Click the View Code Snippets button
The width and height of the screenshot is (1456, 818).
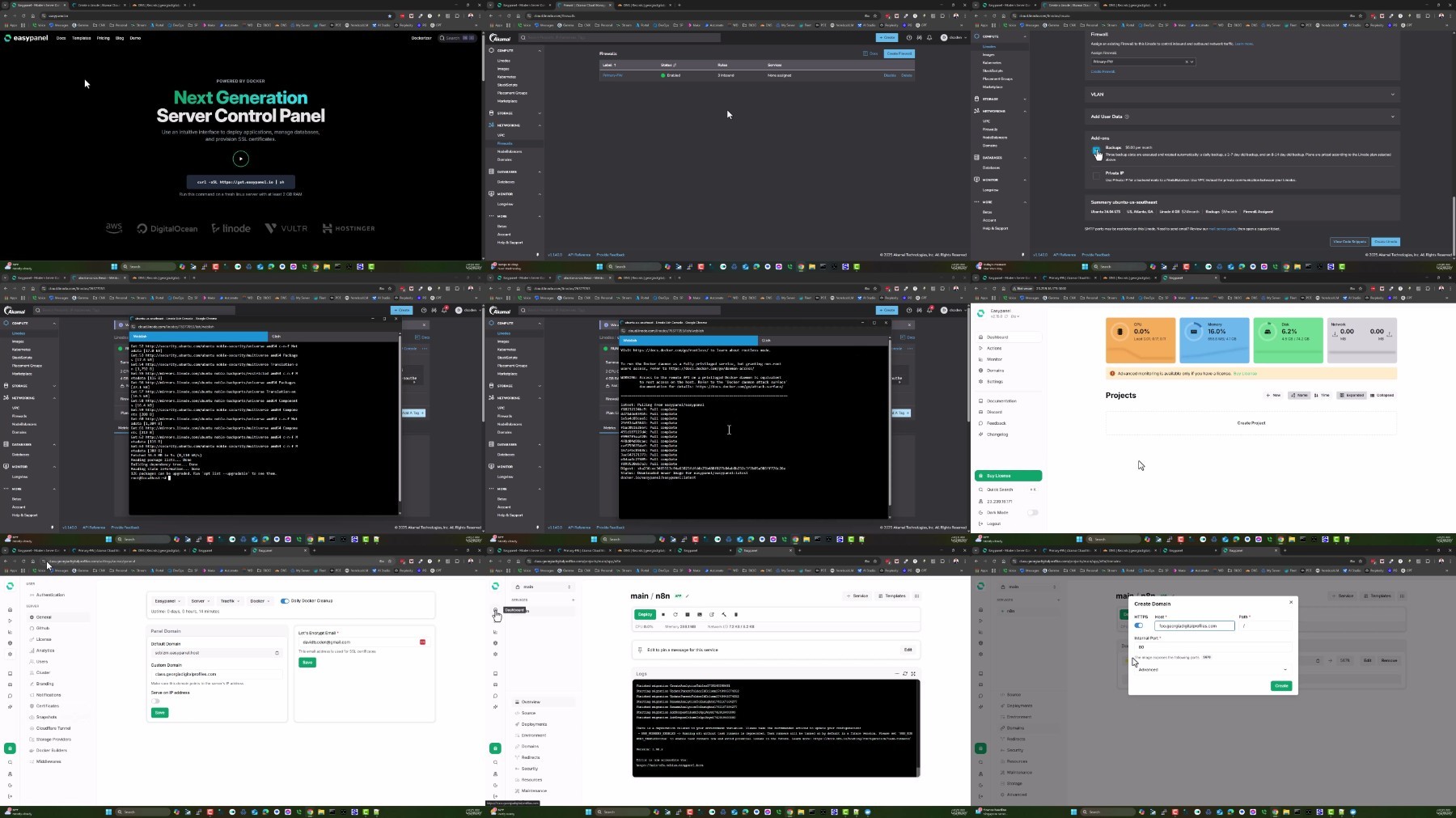tap(1349, 241)
